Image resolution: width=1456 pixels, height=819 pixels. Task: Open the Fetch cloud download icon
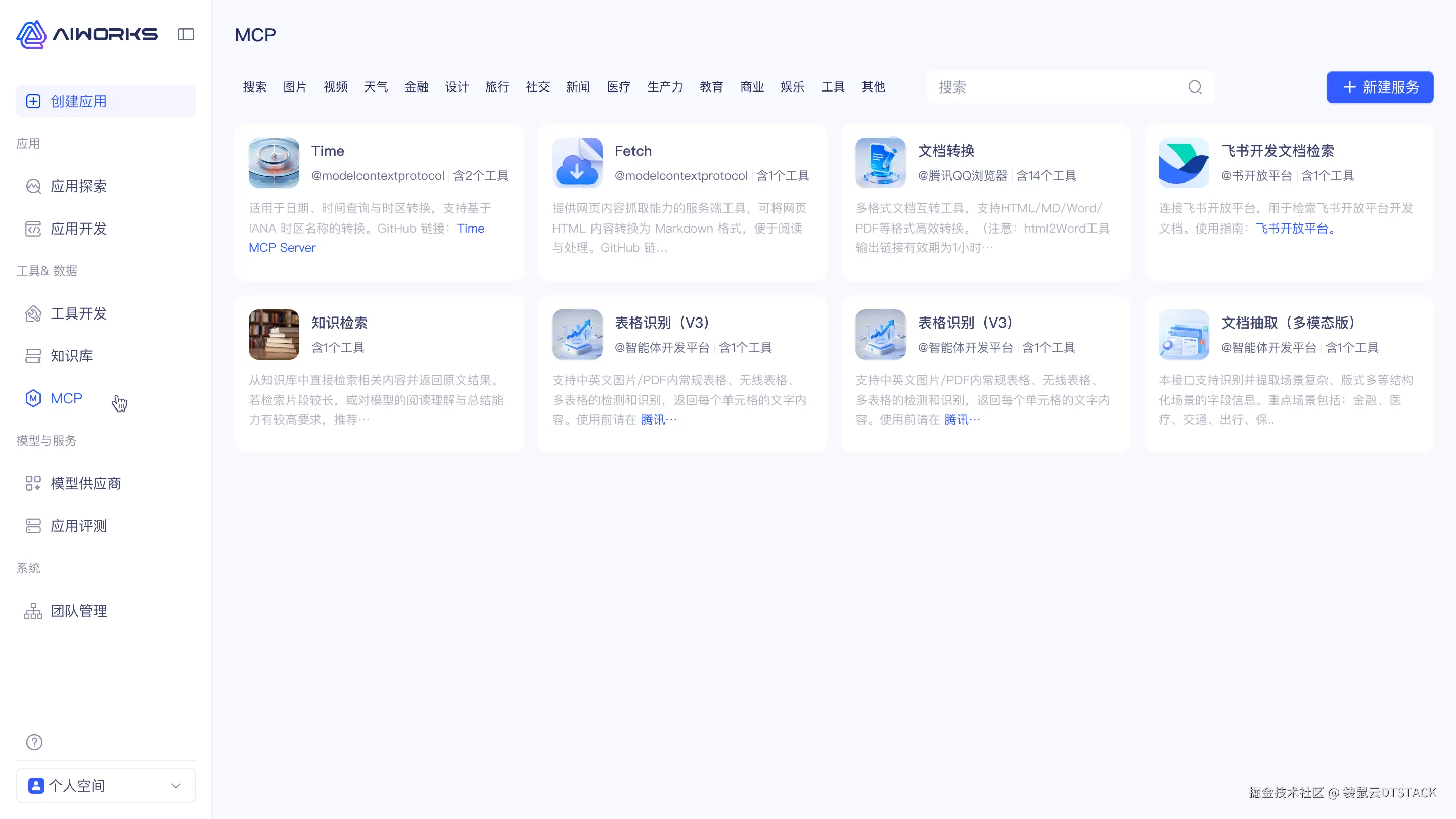[577, 163]
